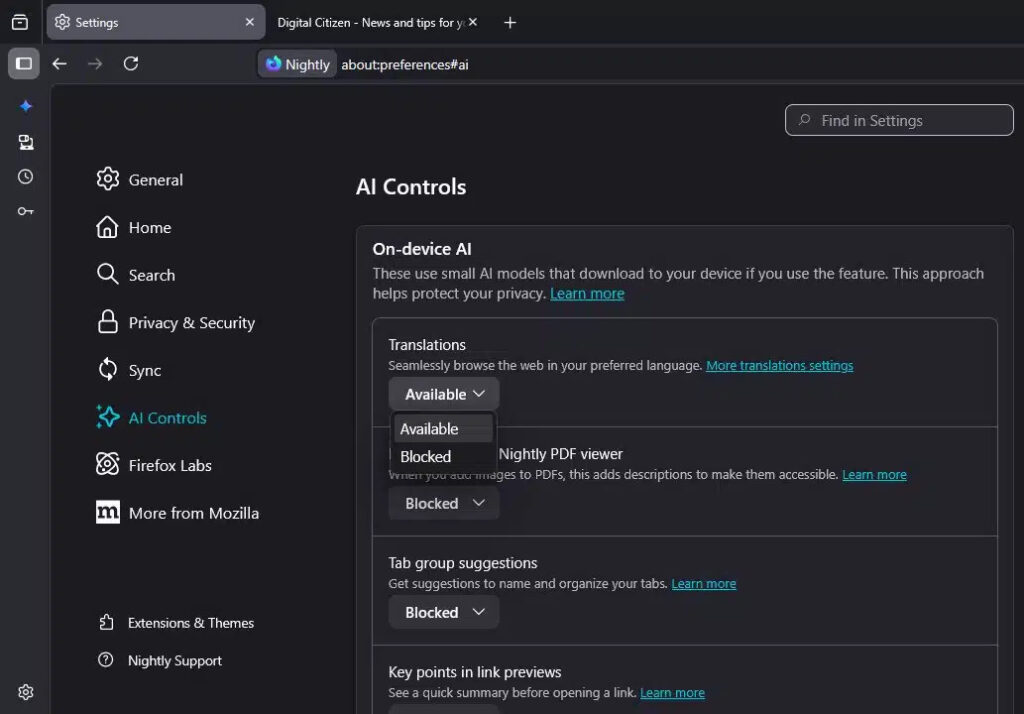Open More translations settings link
Viewport: 1024px width, 714px height.
point(779,366)
